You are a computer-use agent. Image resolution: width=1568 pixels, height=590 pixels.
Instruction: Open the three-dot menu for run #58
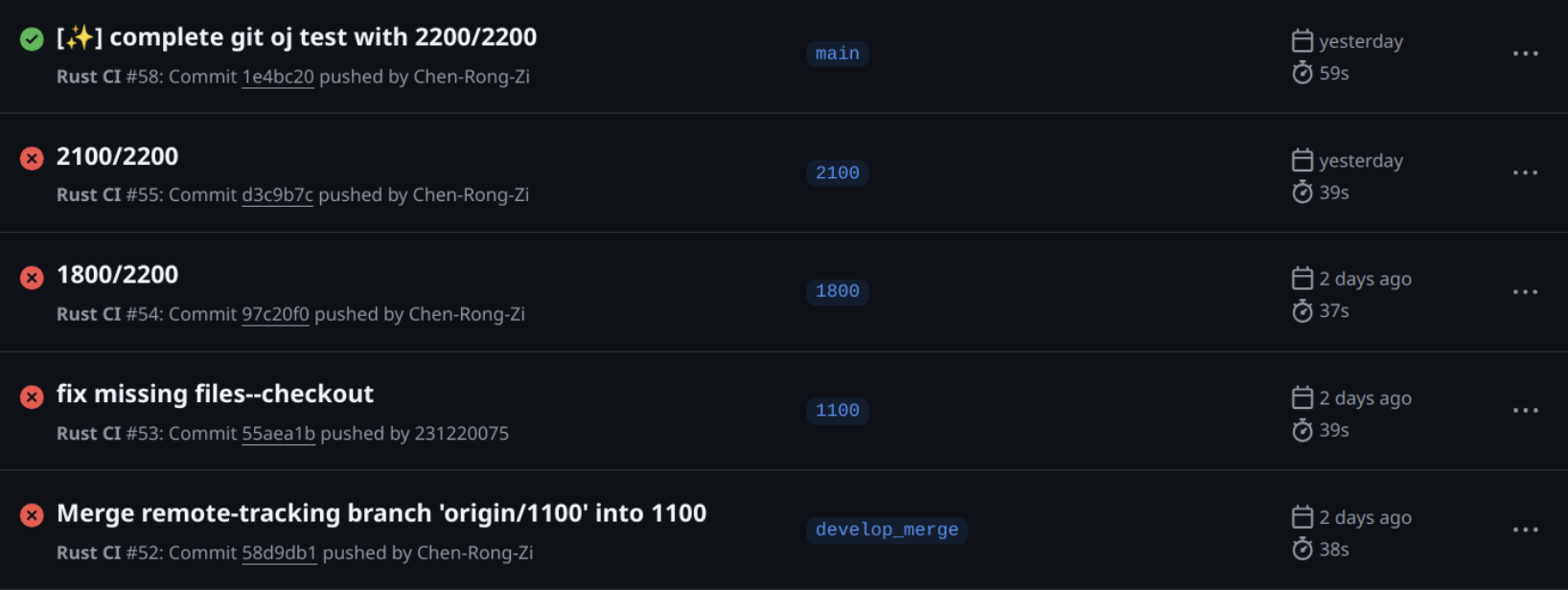tap(1525, 54)
